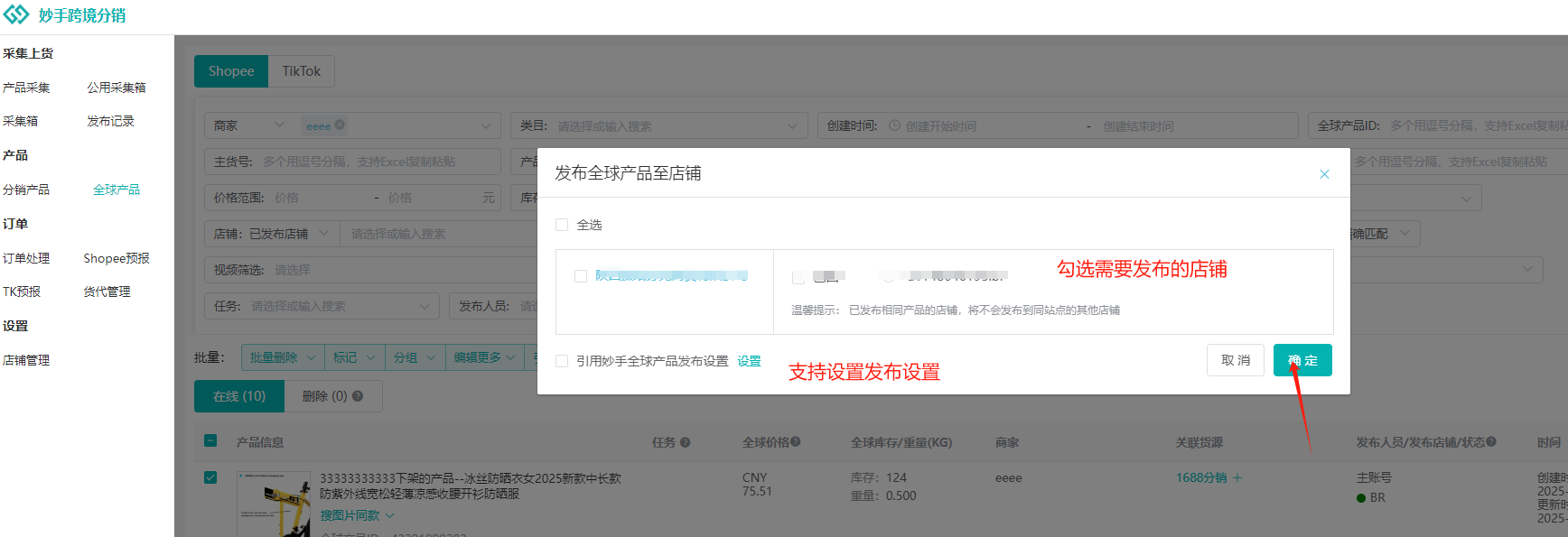Expand the 分组 batch dropdown
Viewport: 1568px width, 537px height.
point(415,357)
